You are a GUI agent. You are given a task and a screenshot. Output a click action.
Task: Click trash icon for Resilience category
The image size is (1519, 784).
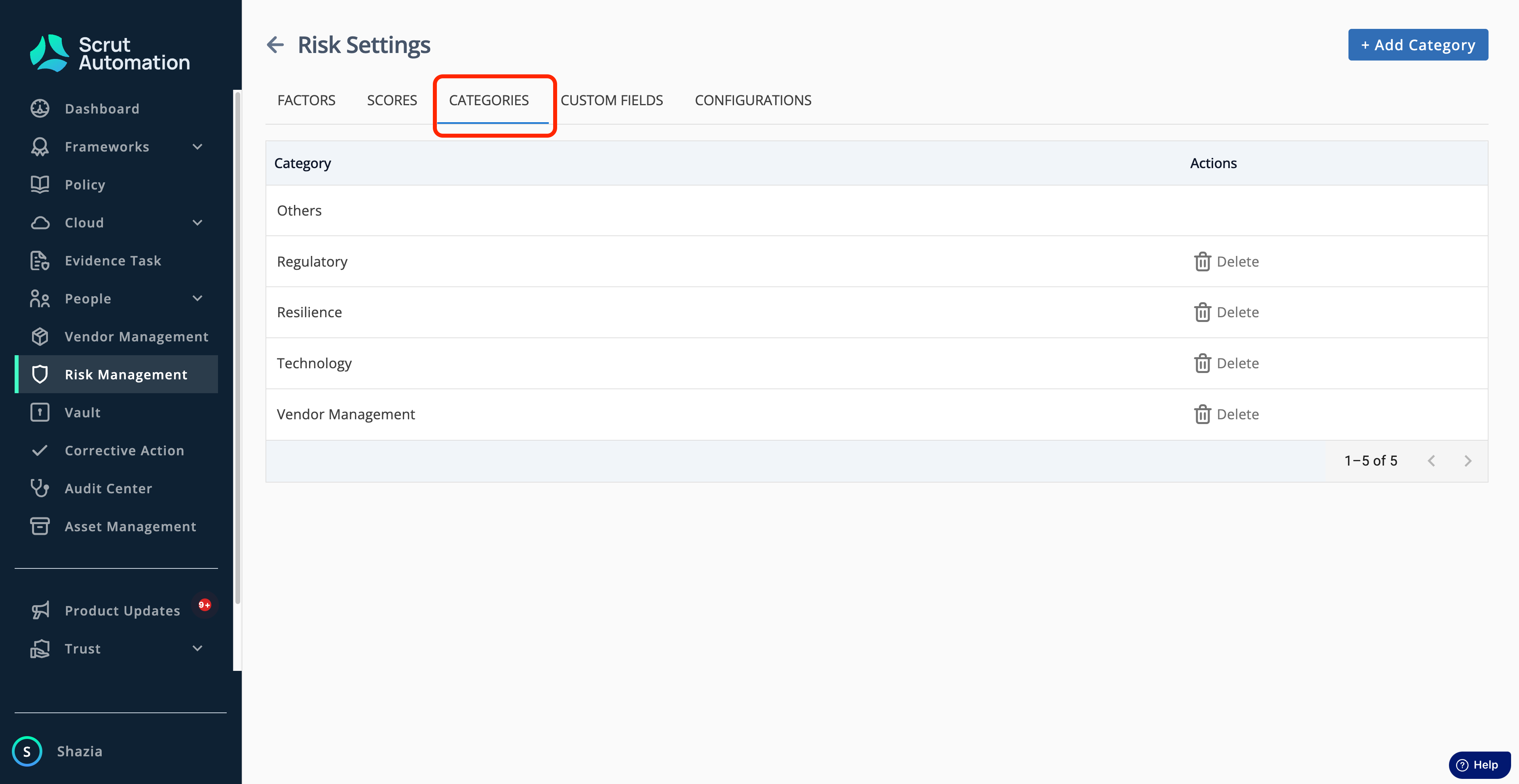click(1202, 312)
